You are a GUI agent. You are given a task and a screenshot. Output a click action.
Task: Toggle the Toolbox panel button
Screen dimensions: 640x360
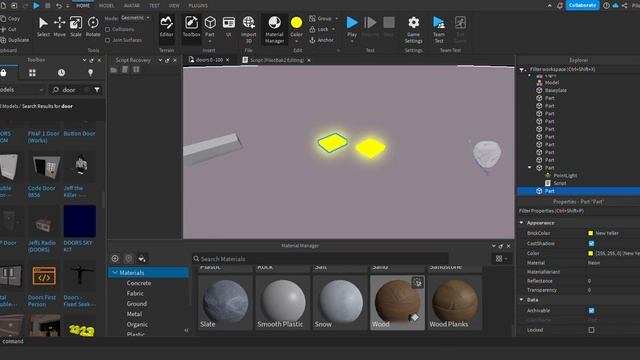[x=191, y=27]
